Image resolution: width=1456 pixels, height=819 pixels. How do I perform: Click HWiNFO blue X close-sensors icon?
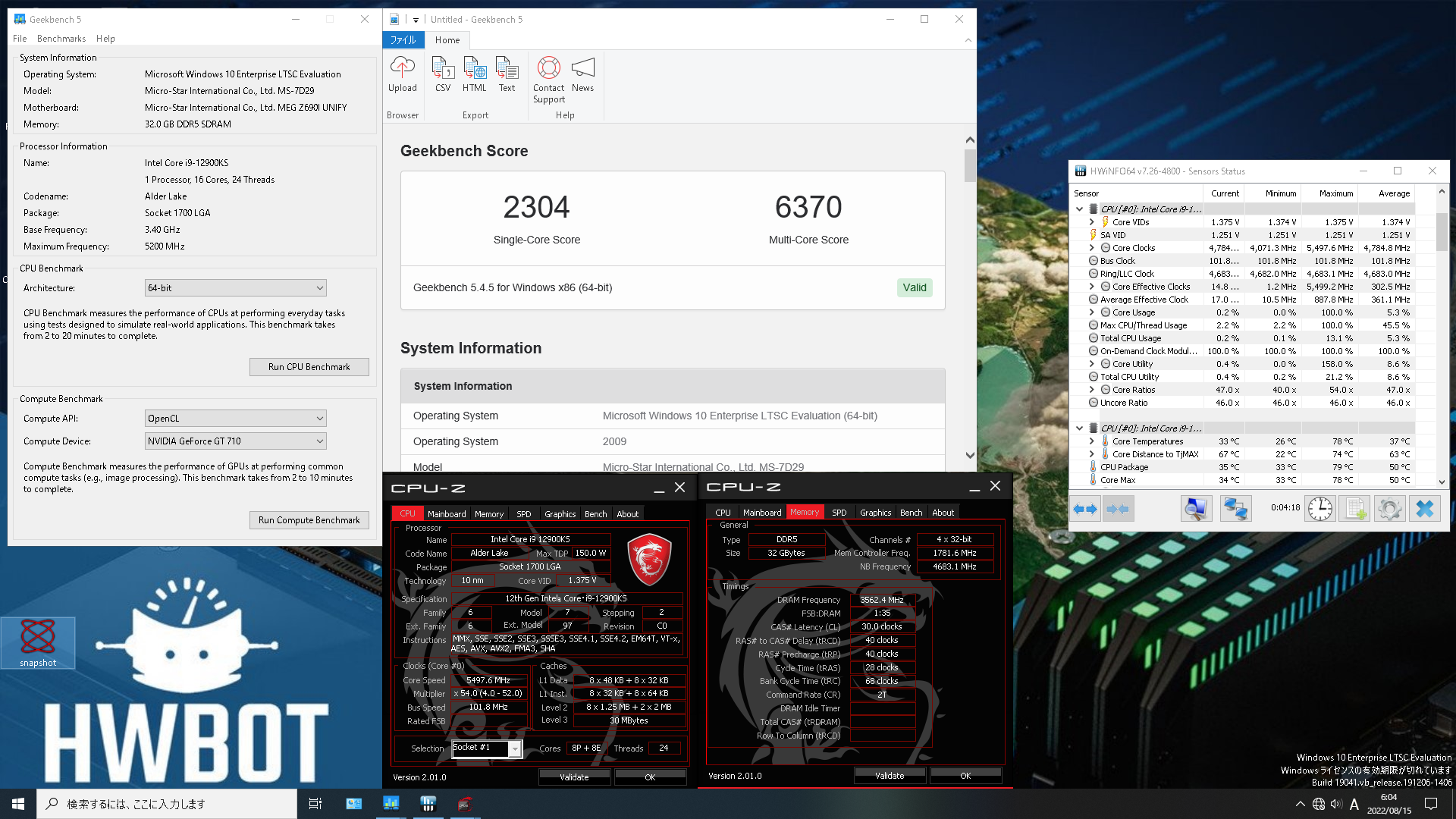pos(1424,509)
